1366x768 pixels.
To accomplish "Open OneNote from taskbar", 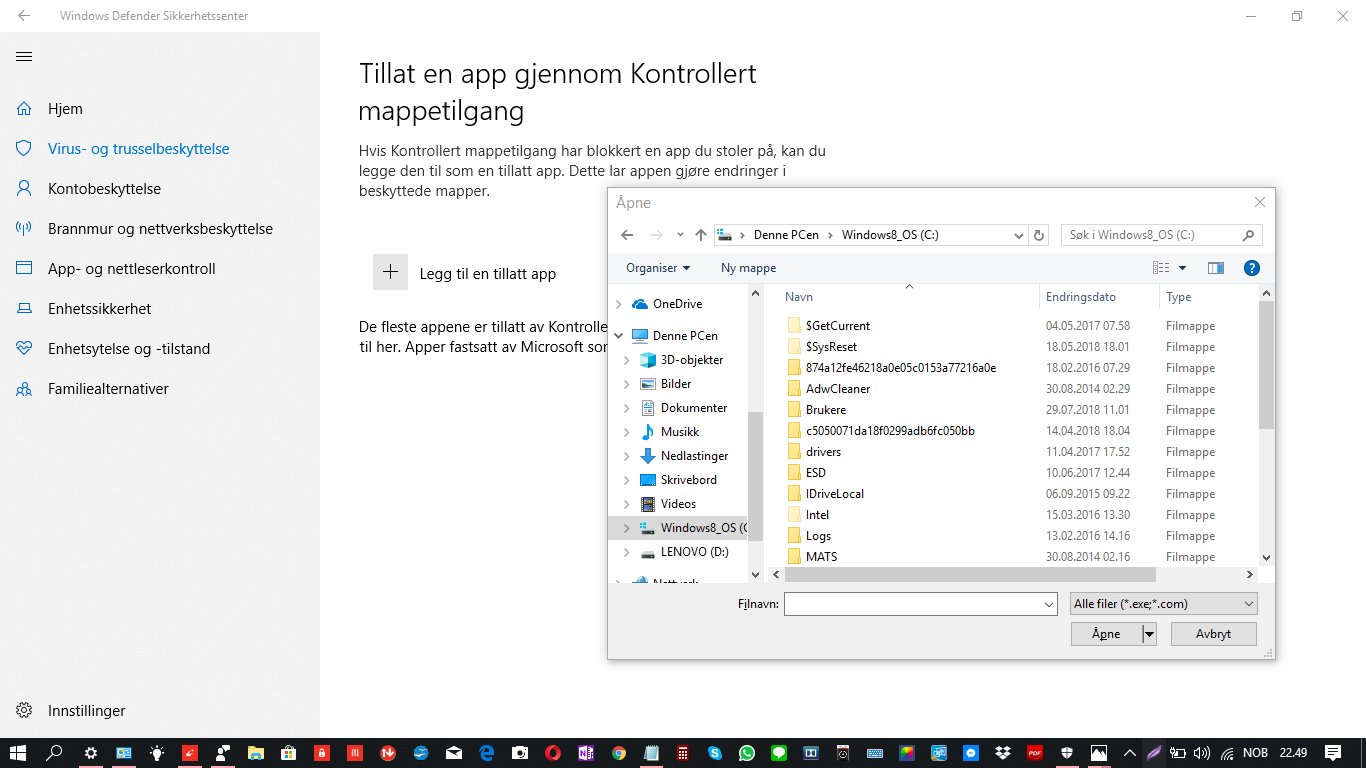I will tap(586, 753).
